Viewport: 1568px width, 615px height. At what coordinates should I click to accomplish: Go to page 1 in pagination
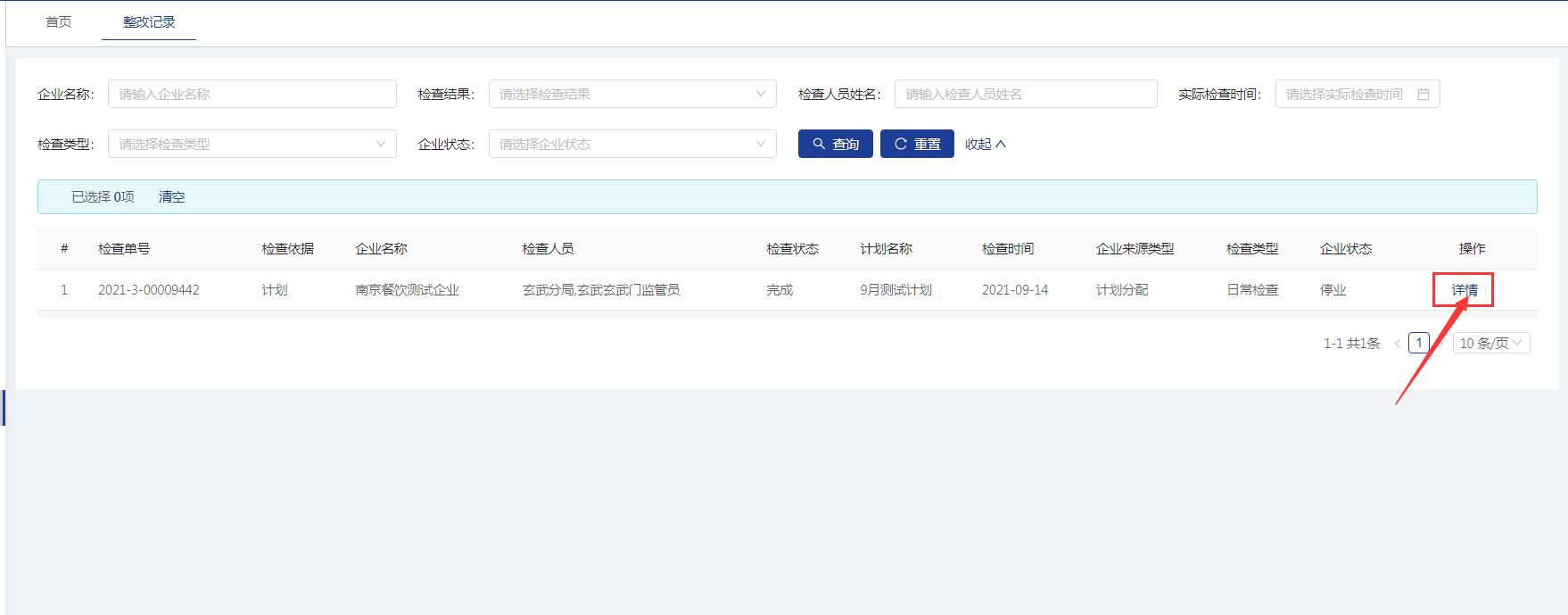tap(1418, 343)
